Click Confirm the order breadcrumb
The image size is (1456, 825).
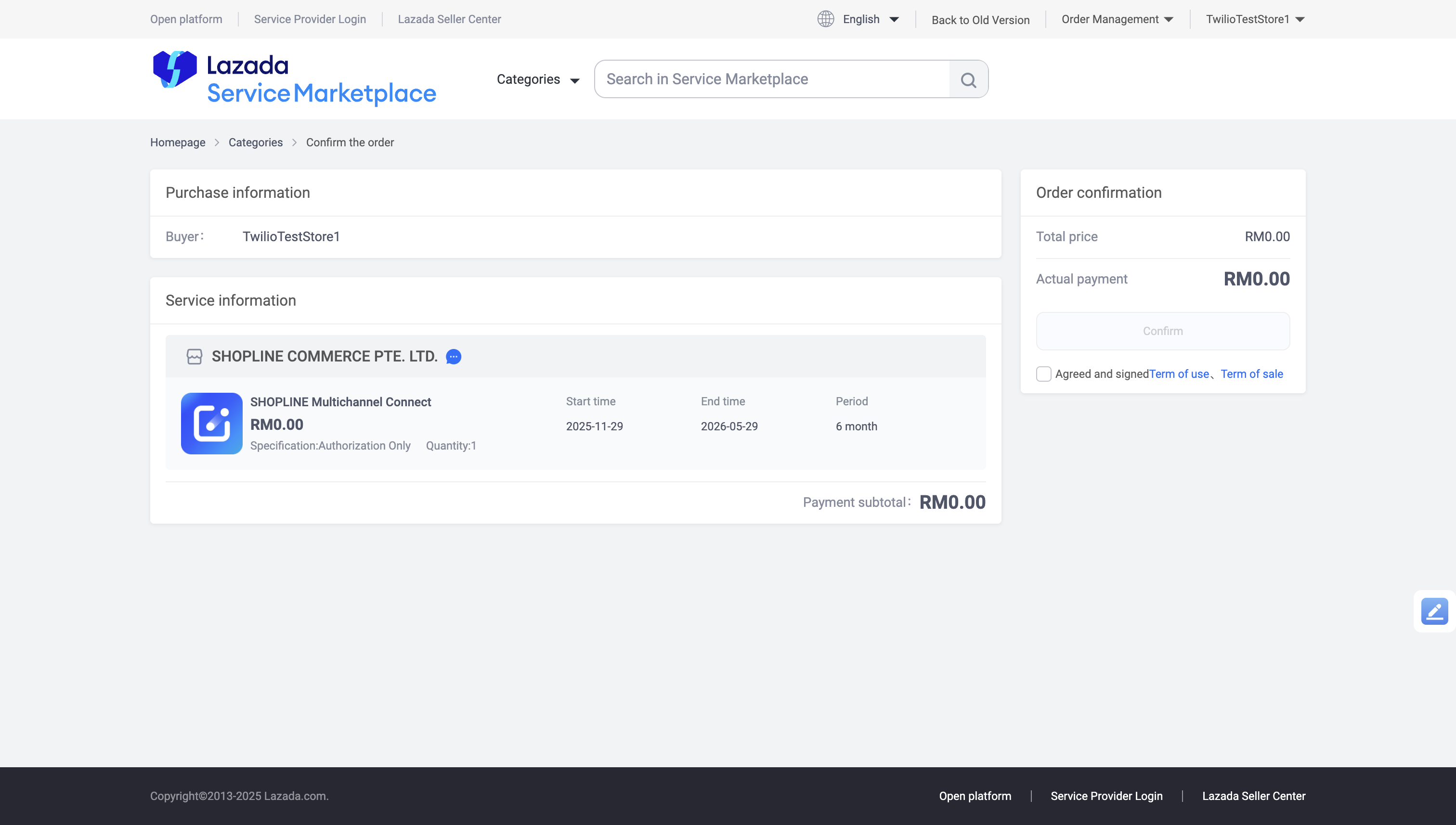pyautogui.click(x=350, y=142)
